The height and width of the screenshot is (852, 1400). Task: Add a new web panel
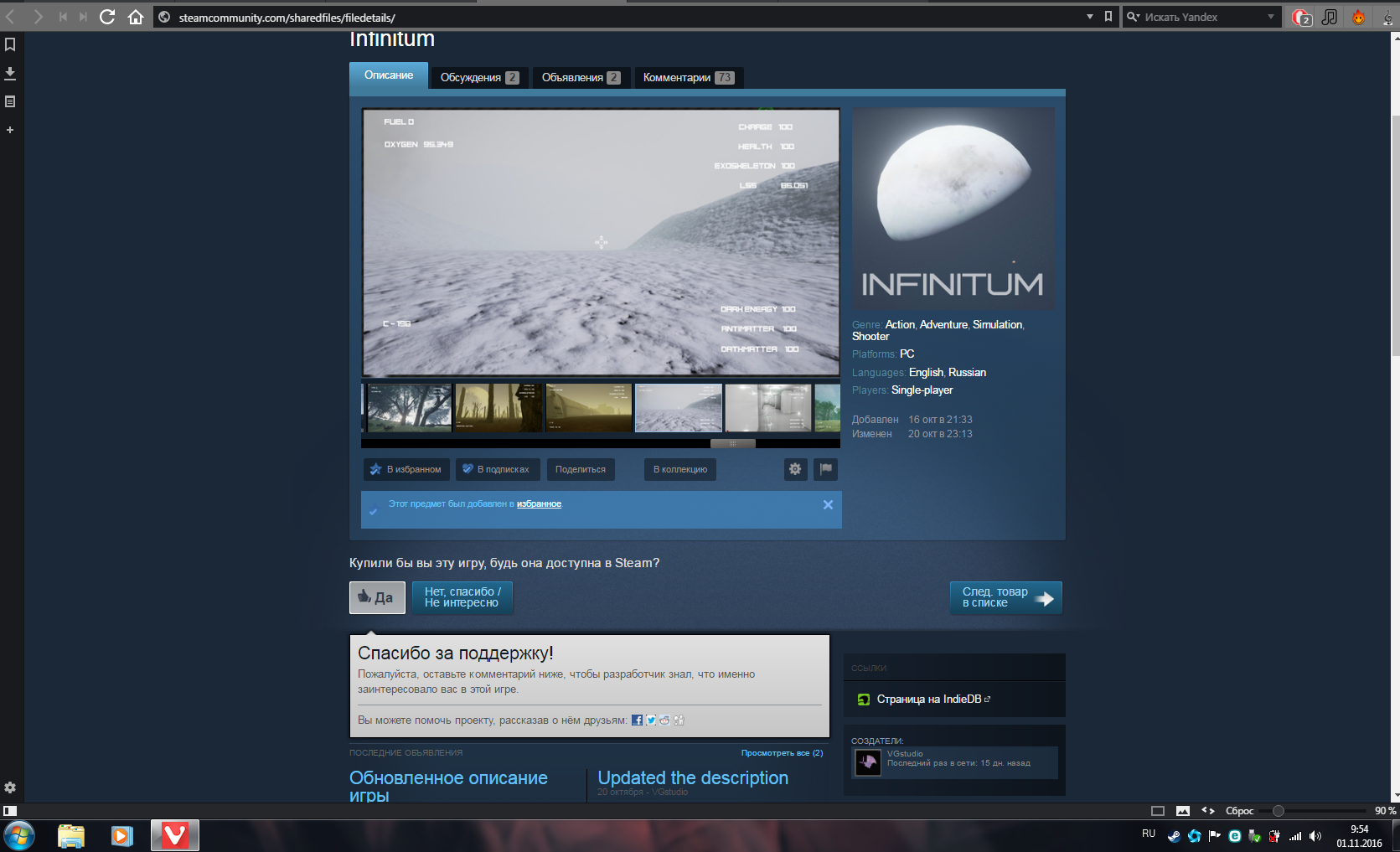click(10, 130)
